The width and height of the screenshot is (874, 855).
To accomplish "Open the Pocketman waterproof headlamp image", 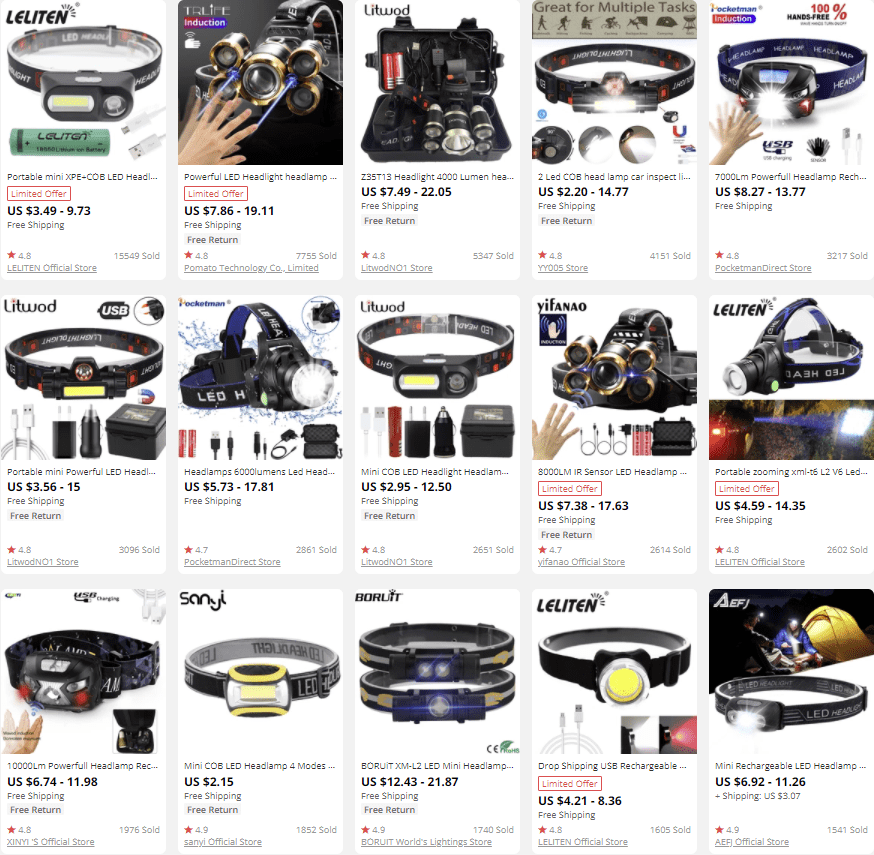I will point(260,377).
